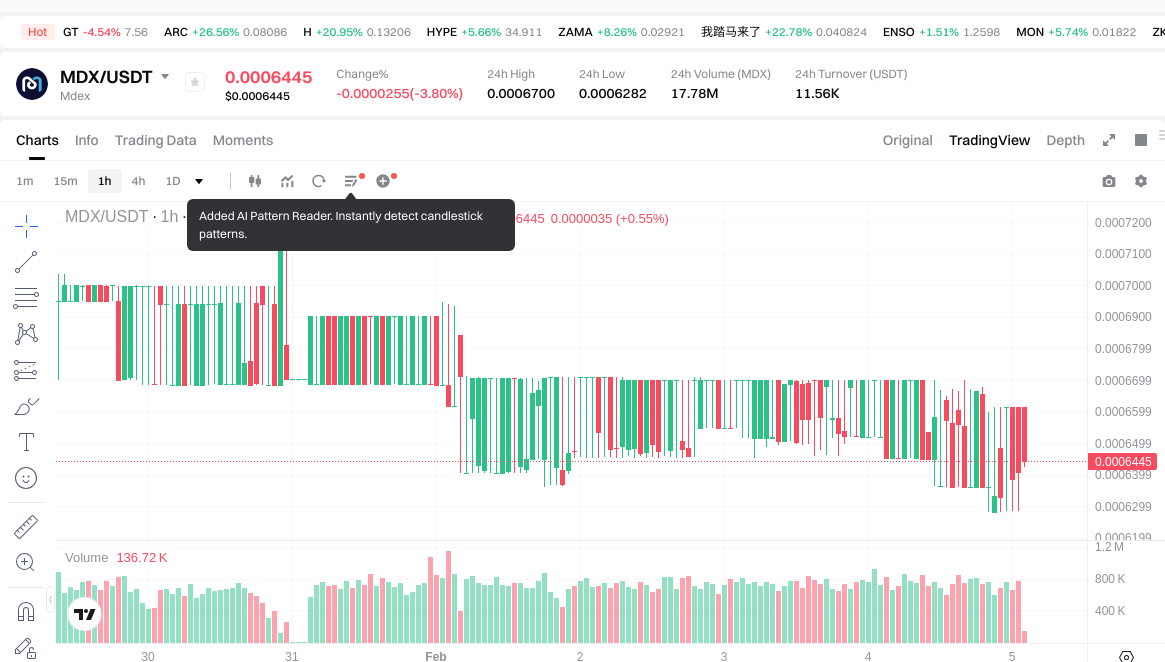The height and width of the screenshot is (662, 1165).
Task: Click the HYPE ticker in hot bar
Action: pos(441,32)
